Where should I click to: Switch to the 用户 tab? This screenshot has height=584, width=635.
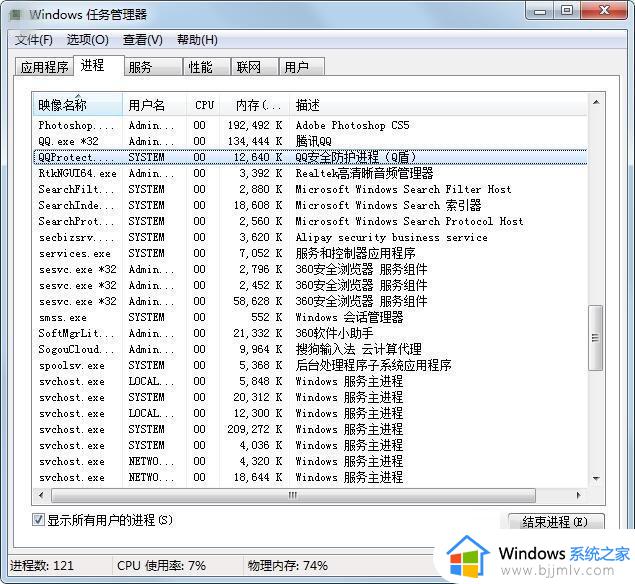[x=302, y=67]
